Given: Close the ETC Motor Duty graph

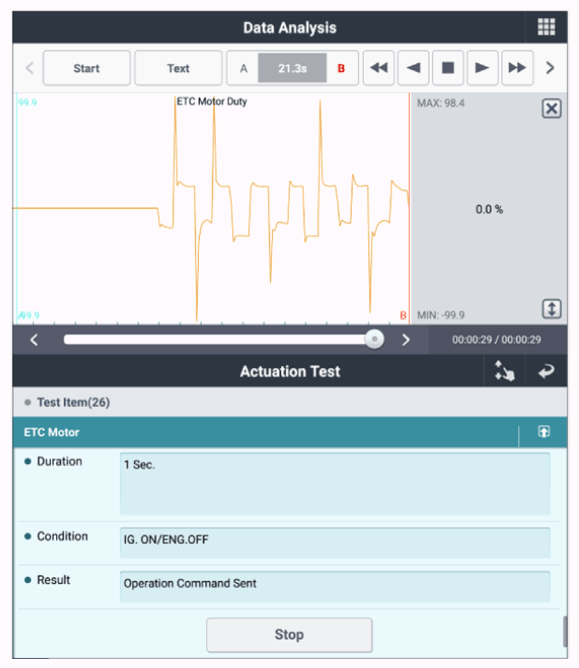Looking at the screenshot, I should coord(551,108).
